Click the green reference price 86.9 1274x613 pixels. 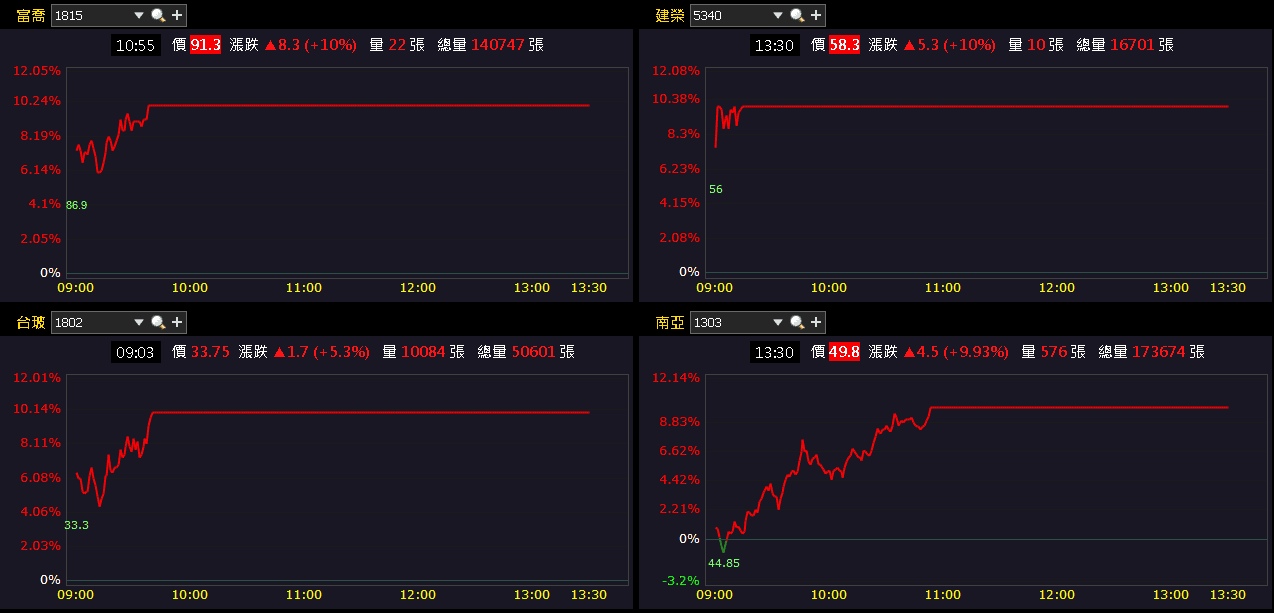click(x=76, y=205)
